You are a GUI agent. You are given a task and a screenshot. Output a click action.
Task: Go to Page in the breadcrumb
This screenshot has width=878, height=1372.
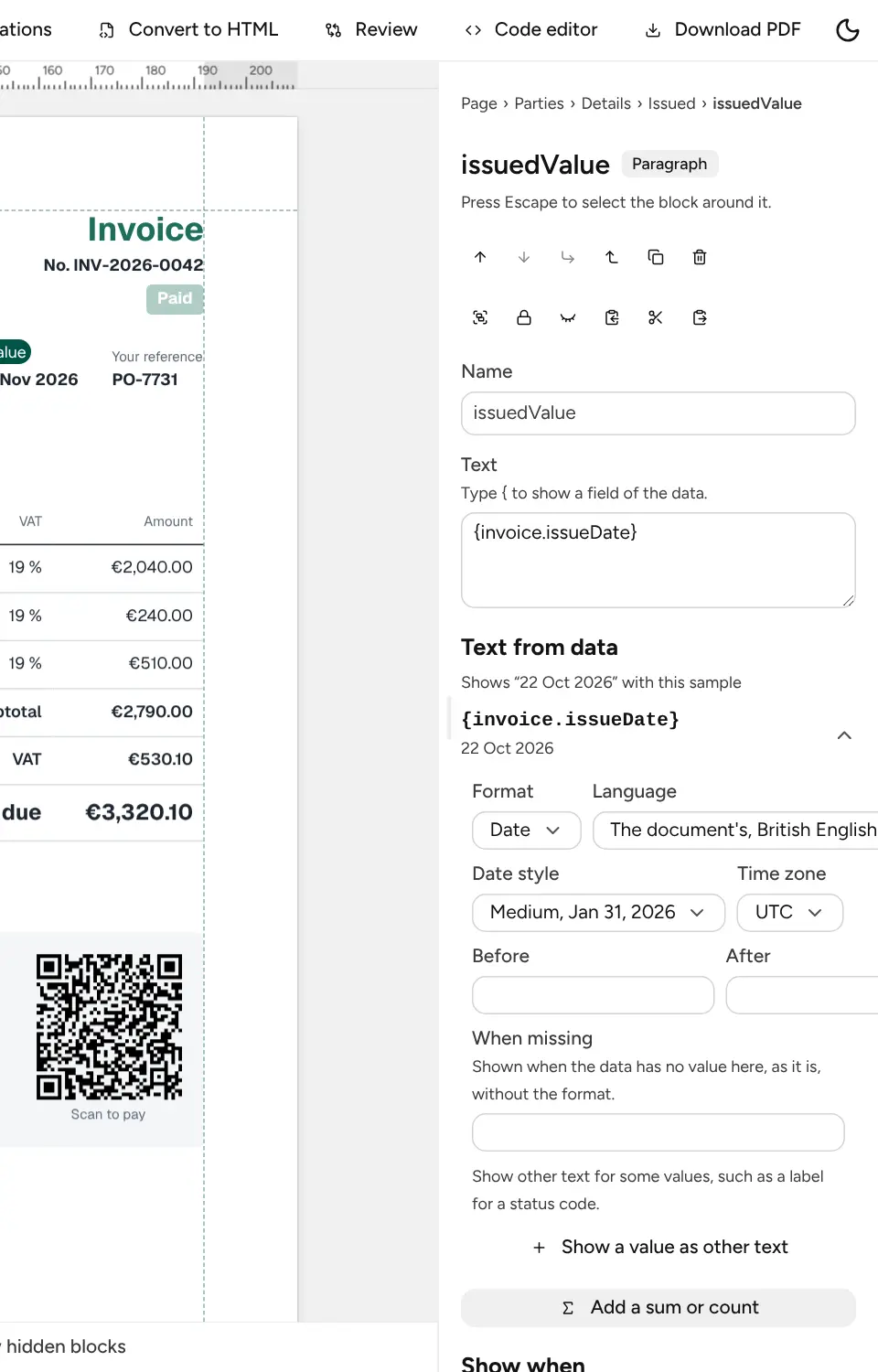[x=479, y=103]
